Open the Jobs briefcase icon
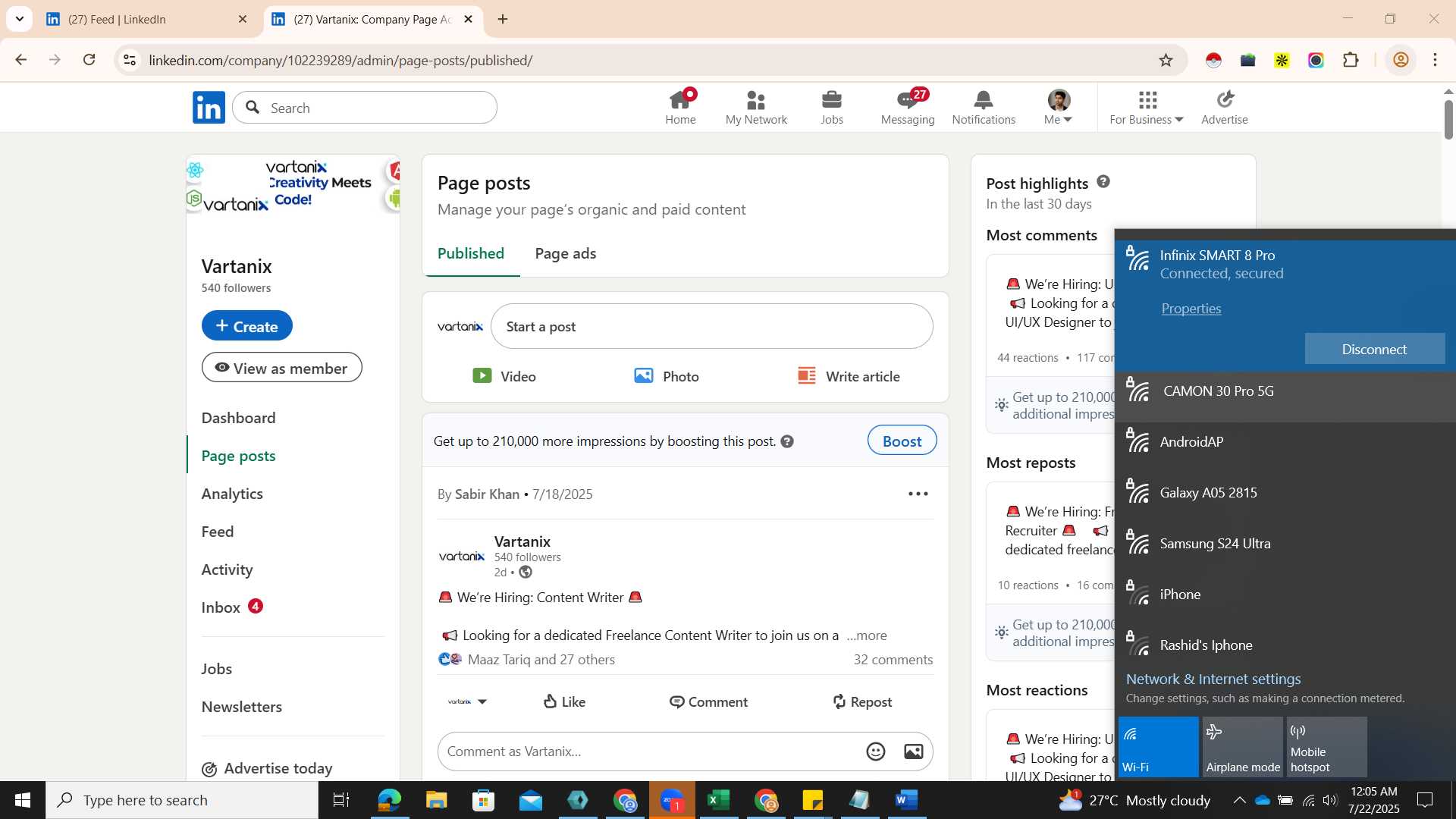 832,108
